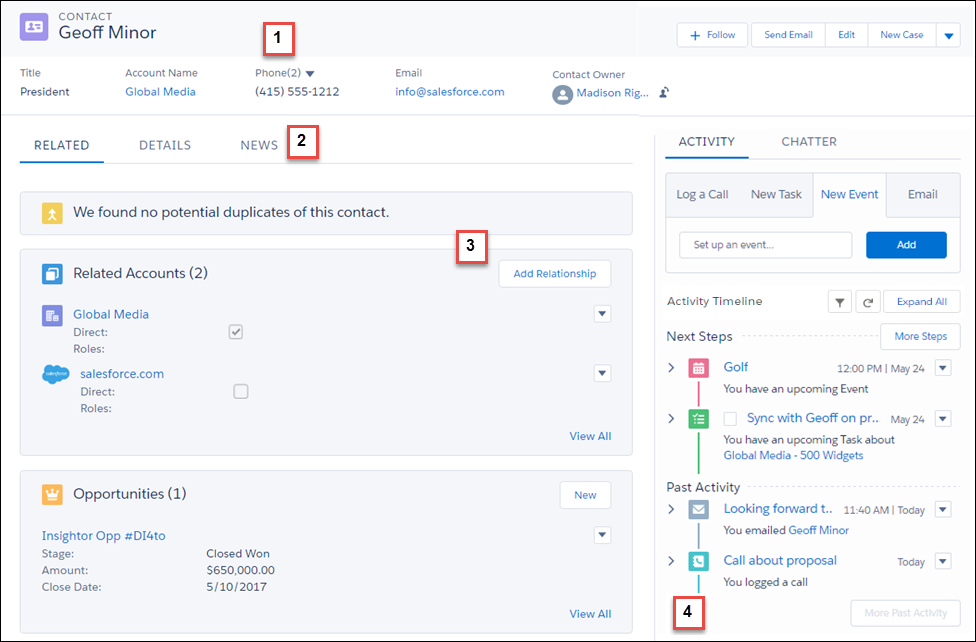
Task: Create a New opportunity
Action: coord(585,496)
